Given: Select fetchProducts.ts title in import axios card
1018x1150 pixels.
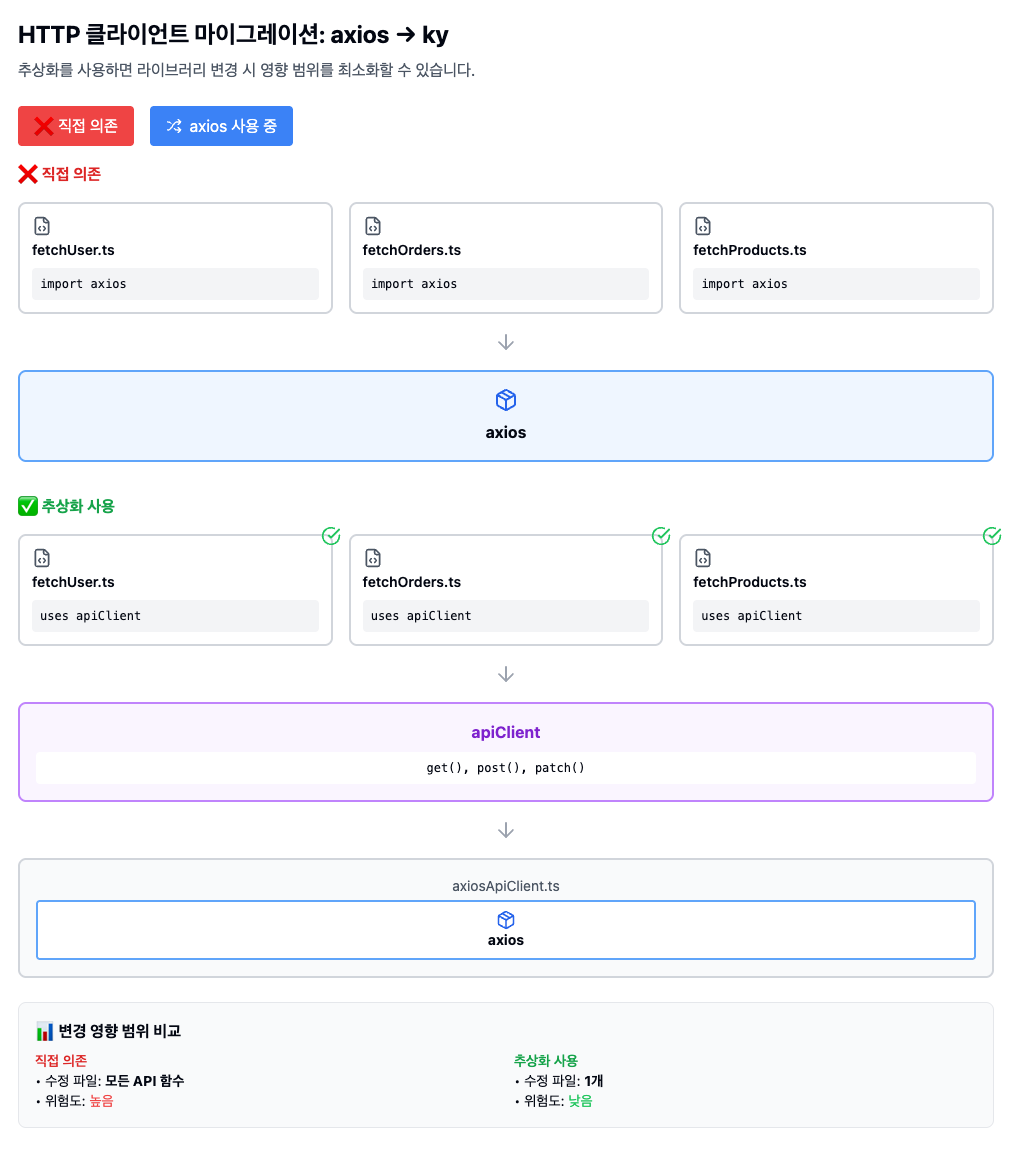Looking at the screenshot, I should click(750, 250).
